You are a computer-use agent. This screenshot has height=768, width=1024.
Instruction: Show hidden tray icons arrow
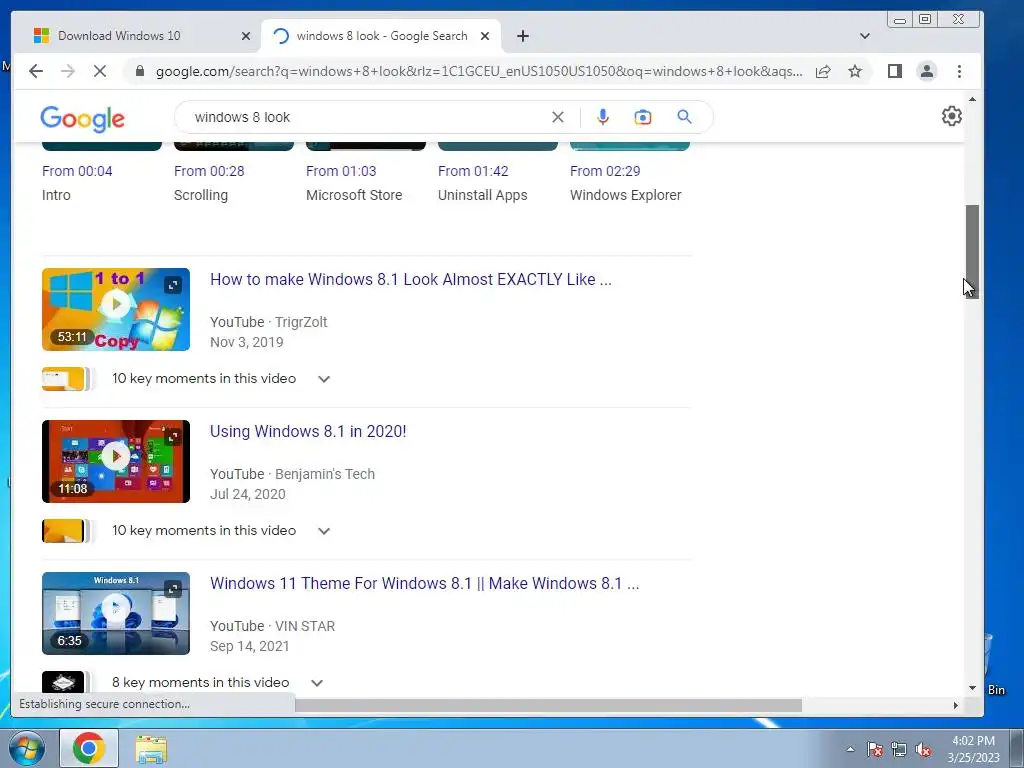tap(850, 749)
